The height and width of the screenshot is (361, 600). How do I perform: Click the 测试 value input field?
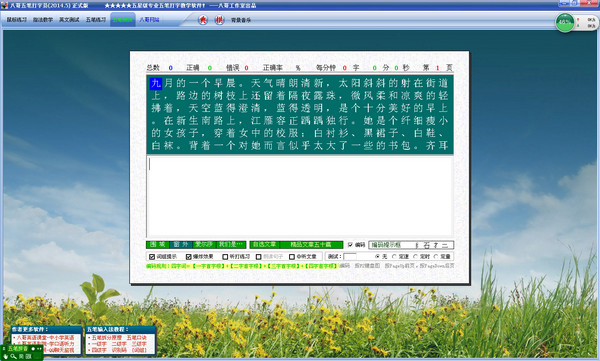pyautogui.click(x=350, y=256)
